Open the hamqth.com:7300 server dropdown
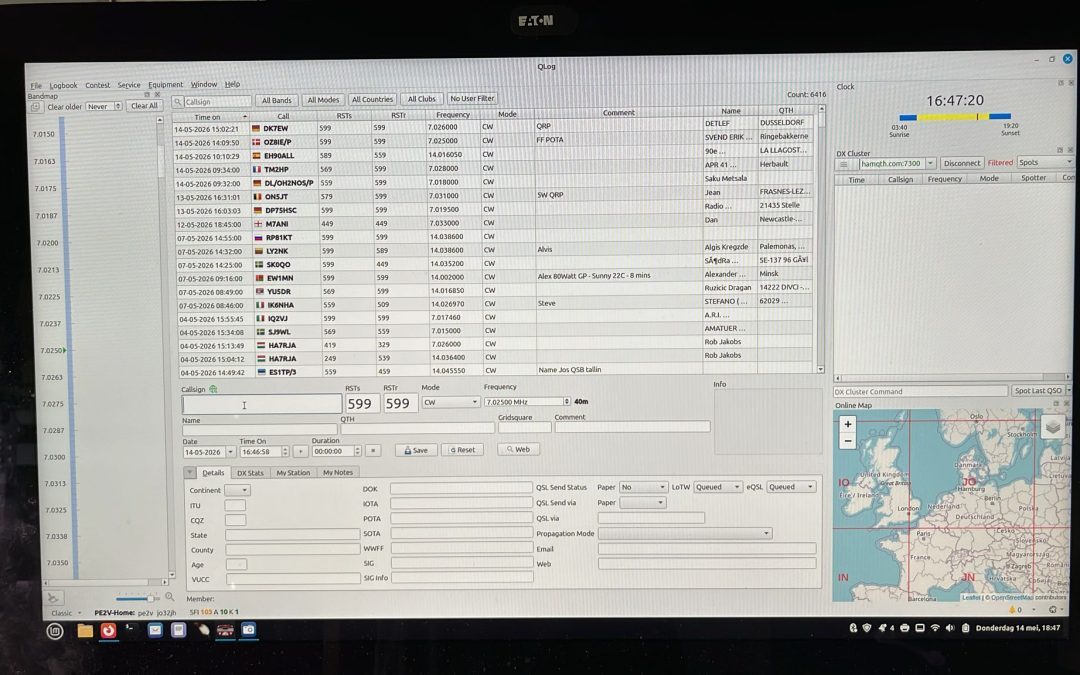The image size is (1080, 675). click(x=931, y=164)
